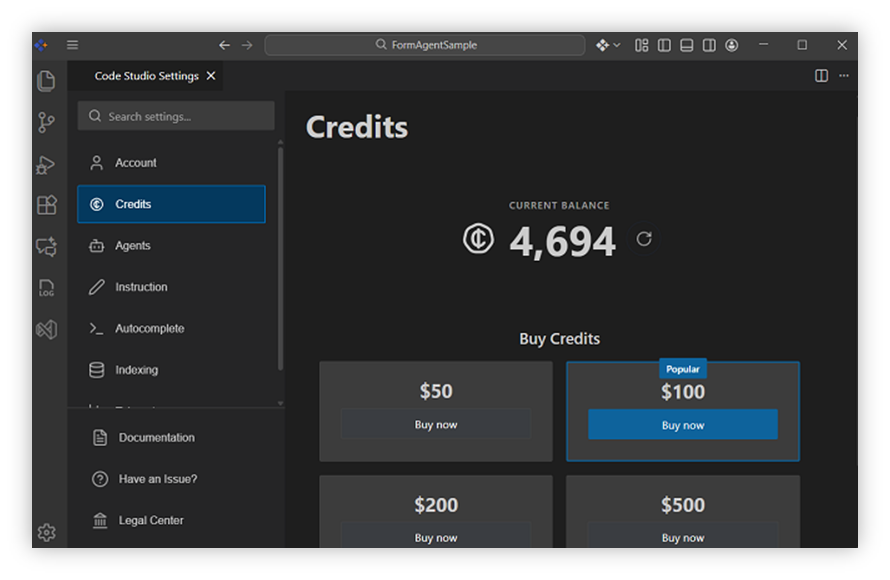
Task: Refresh the current credits balance
Action: tap(644, 239)
